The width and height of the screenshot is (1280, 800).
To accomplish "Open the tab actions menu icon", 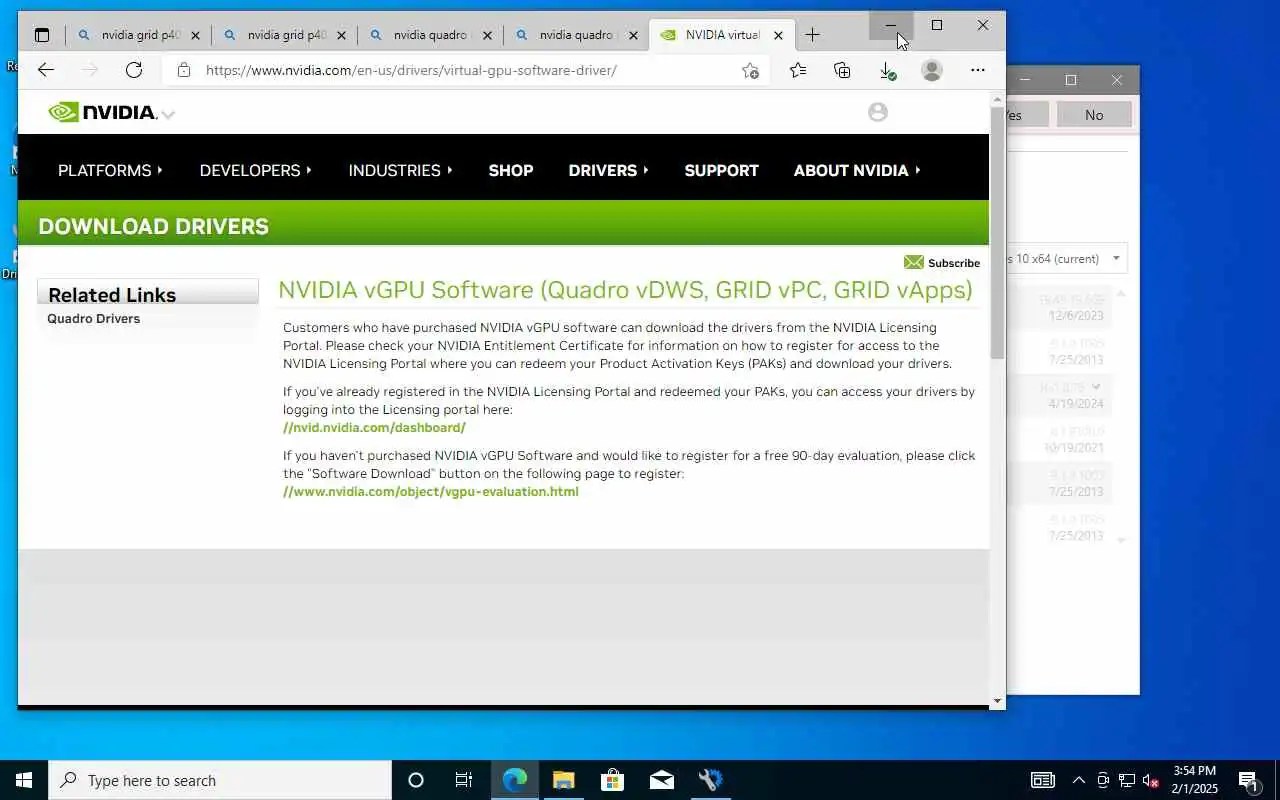I will [x=41, y=35].
